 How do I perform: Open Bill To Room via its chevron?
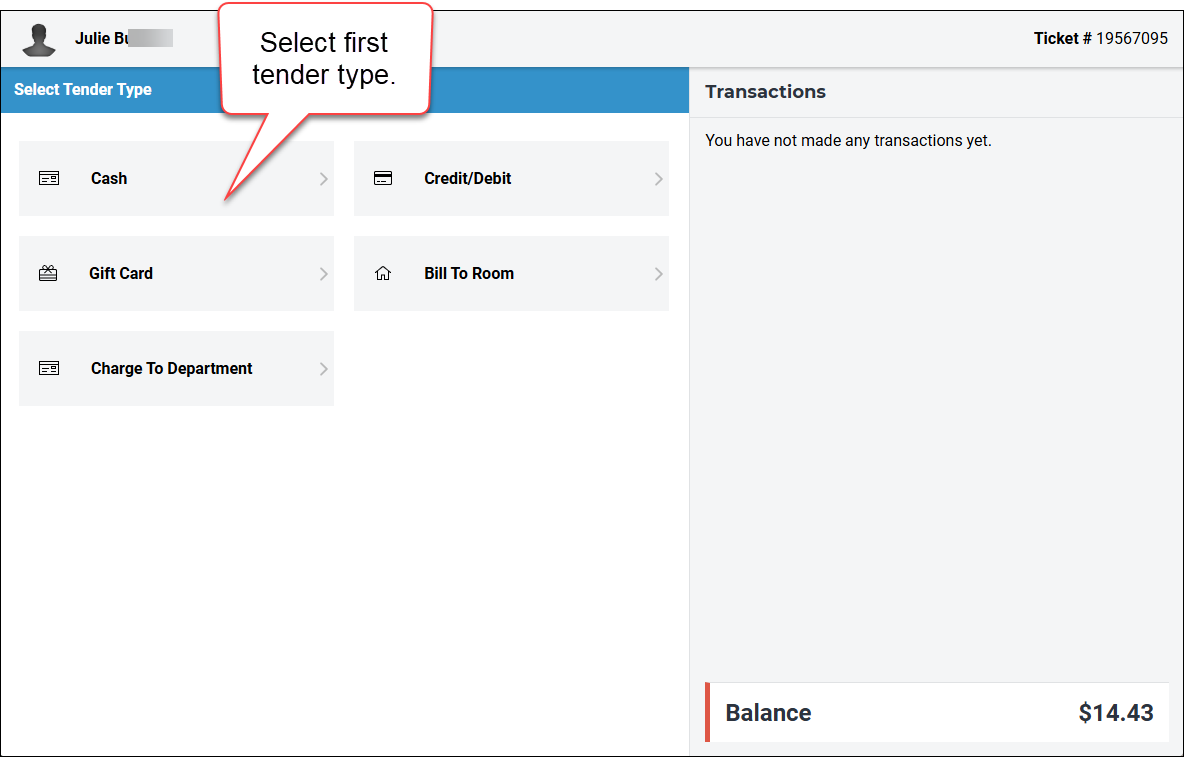(658, 273)
